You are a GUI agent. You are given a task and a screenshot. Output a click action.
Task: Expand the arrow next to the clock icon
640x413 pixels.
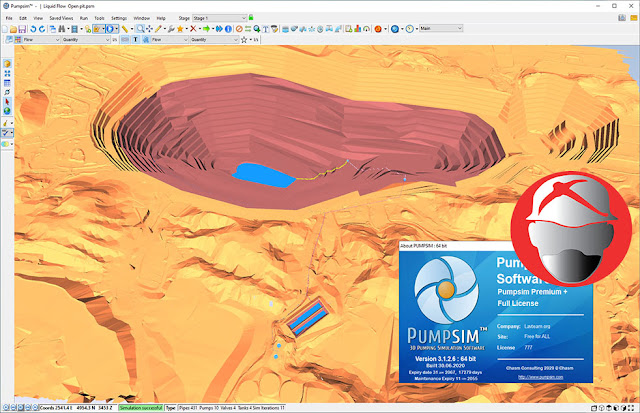(416, 29)
